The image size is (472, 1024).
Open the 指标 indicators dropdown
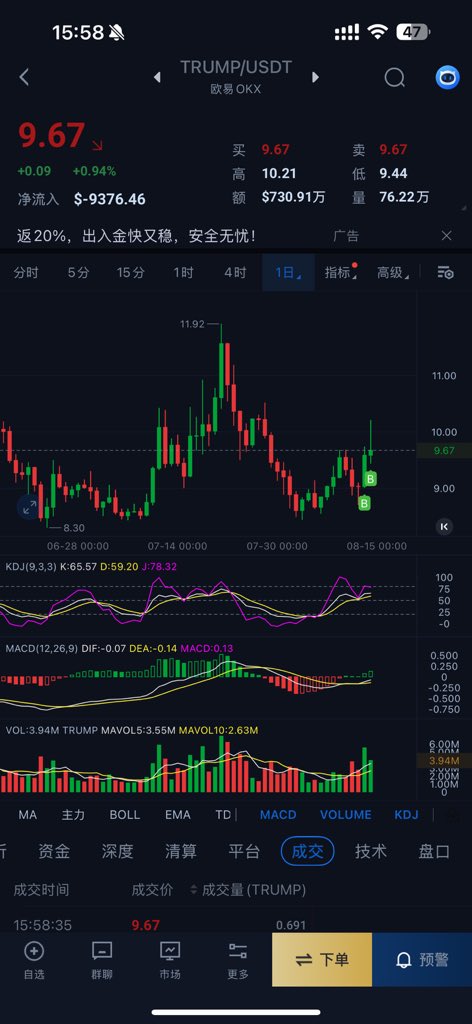click(x=341, y=273)
